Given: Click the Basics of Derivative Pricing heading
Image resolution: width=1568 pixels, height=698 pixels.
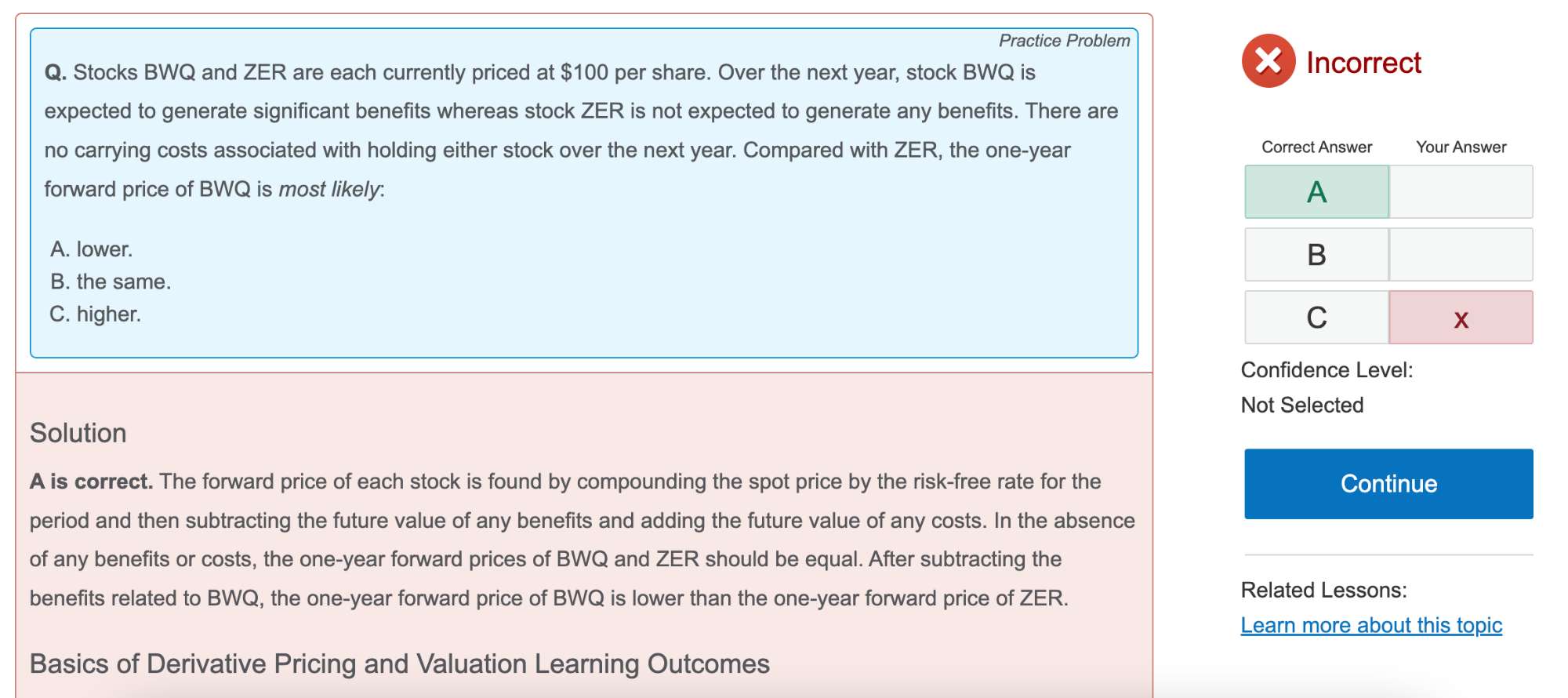Looking at the screenshot, I should [399, 663].
